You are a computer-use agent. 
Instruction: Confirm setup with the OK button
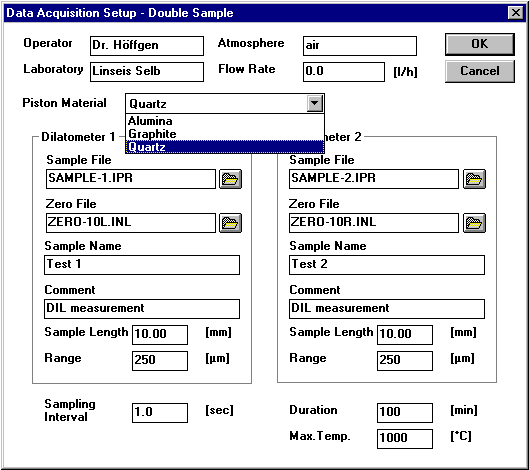click(480, 44)
